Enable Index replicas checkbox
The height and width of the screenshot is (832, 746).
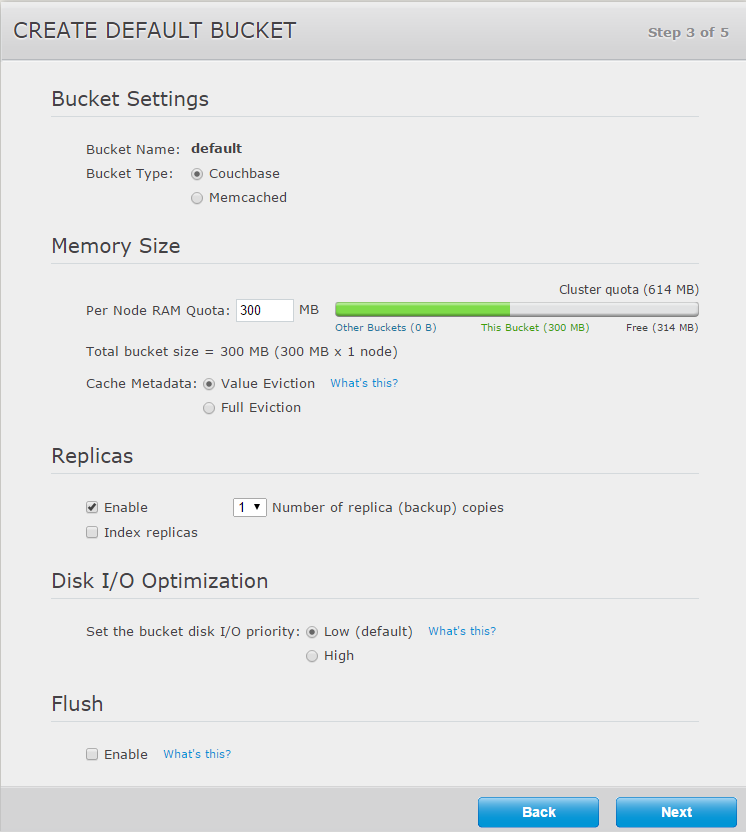(x=92, y=533)
